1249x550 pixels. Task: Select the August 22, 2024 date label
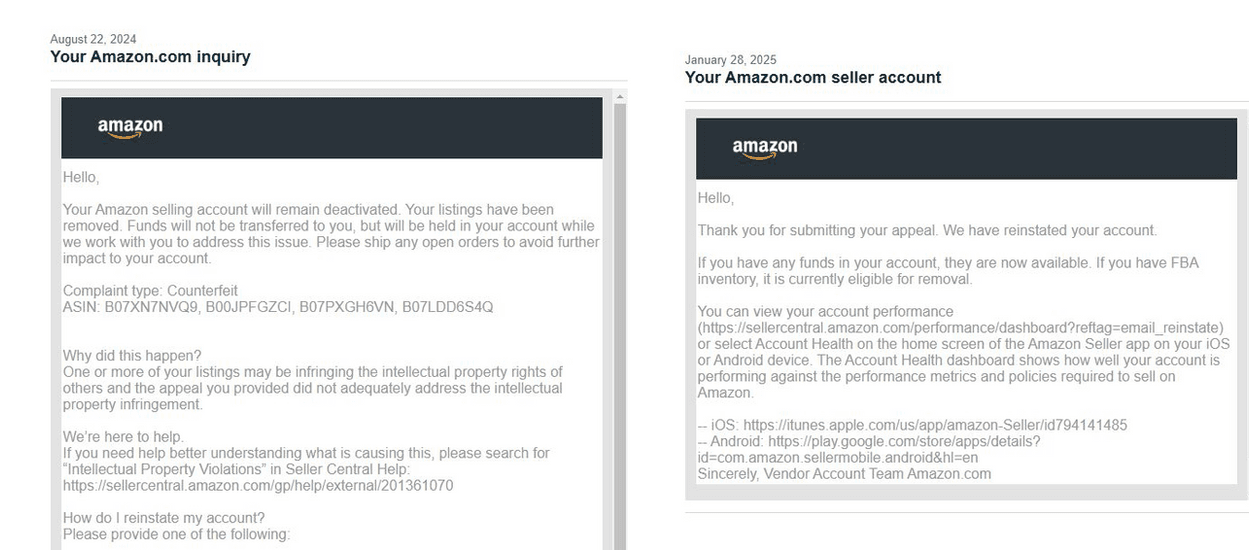tap(93, 39)
